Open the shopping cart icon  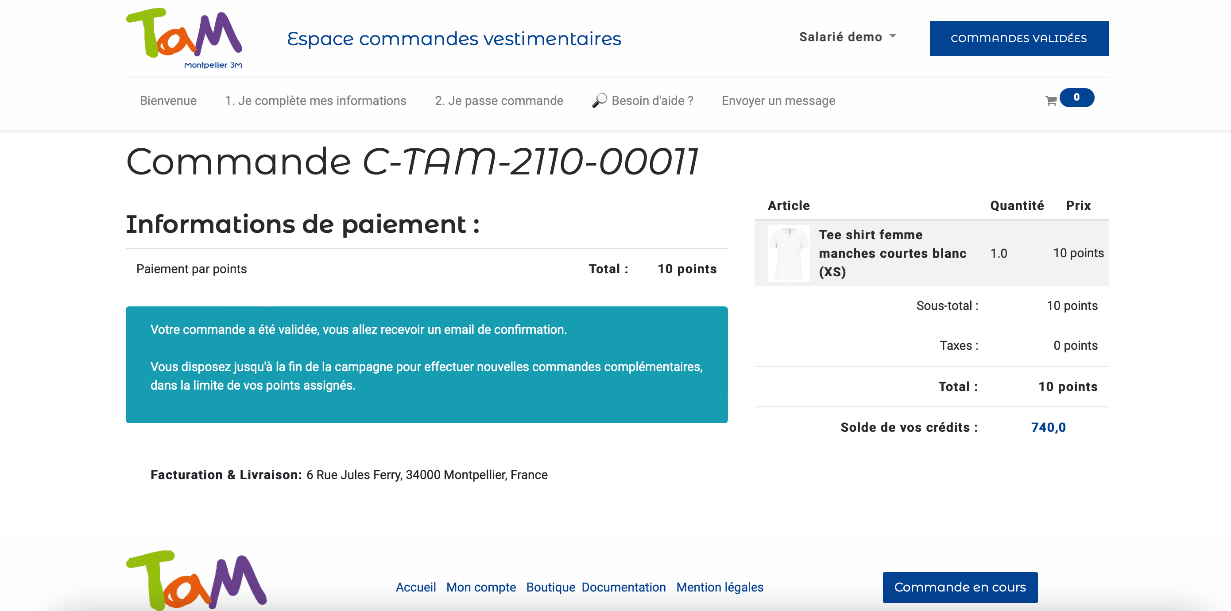(1051, 101)
